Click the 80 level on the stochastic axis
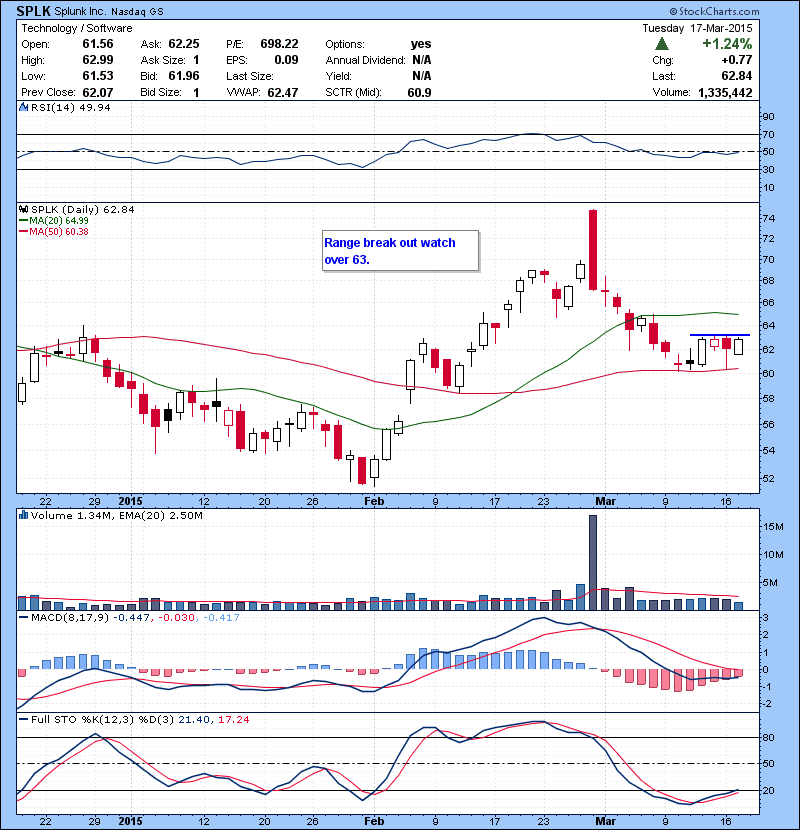This screenshot has height=830, width=800. (768, 737)
